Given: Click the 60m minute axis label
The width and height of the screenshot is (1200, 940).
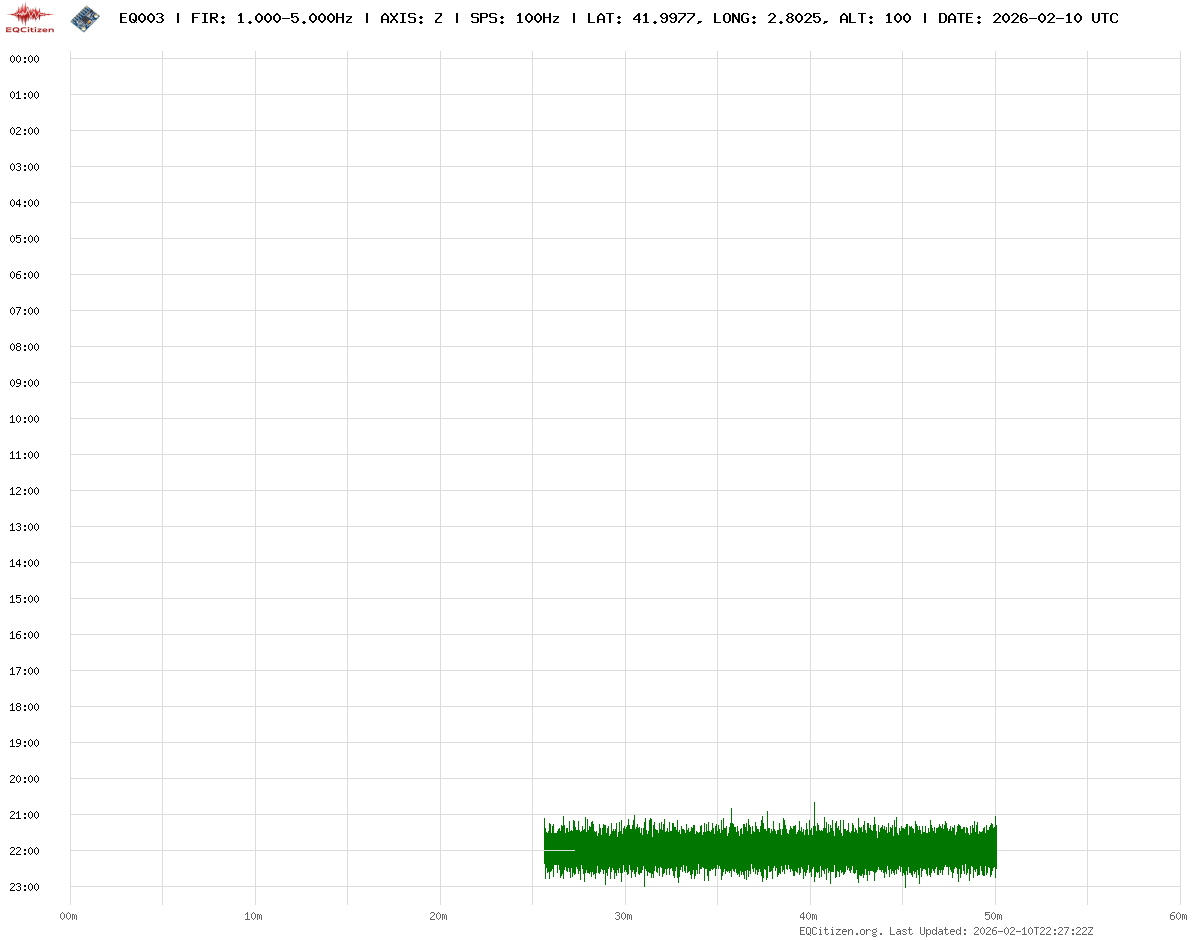Looking at the screenshot, I should (1178, 916).
